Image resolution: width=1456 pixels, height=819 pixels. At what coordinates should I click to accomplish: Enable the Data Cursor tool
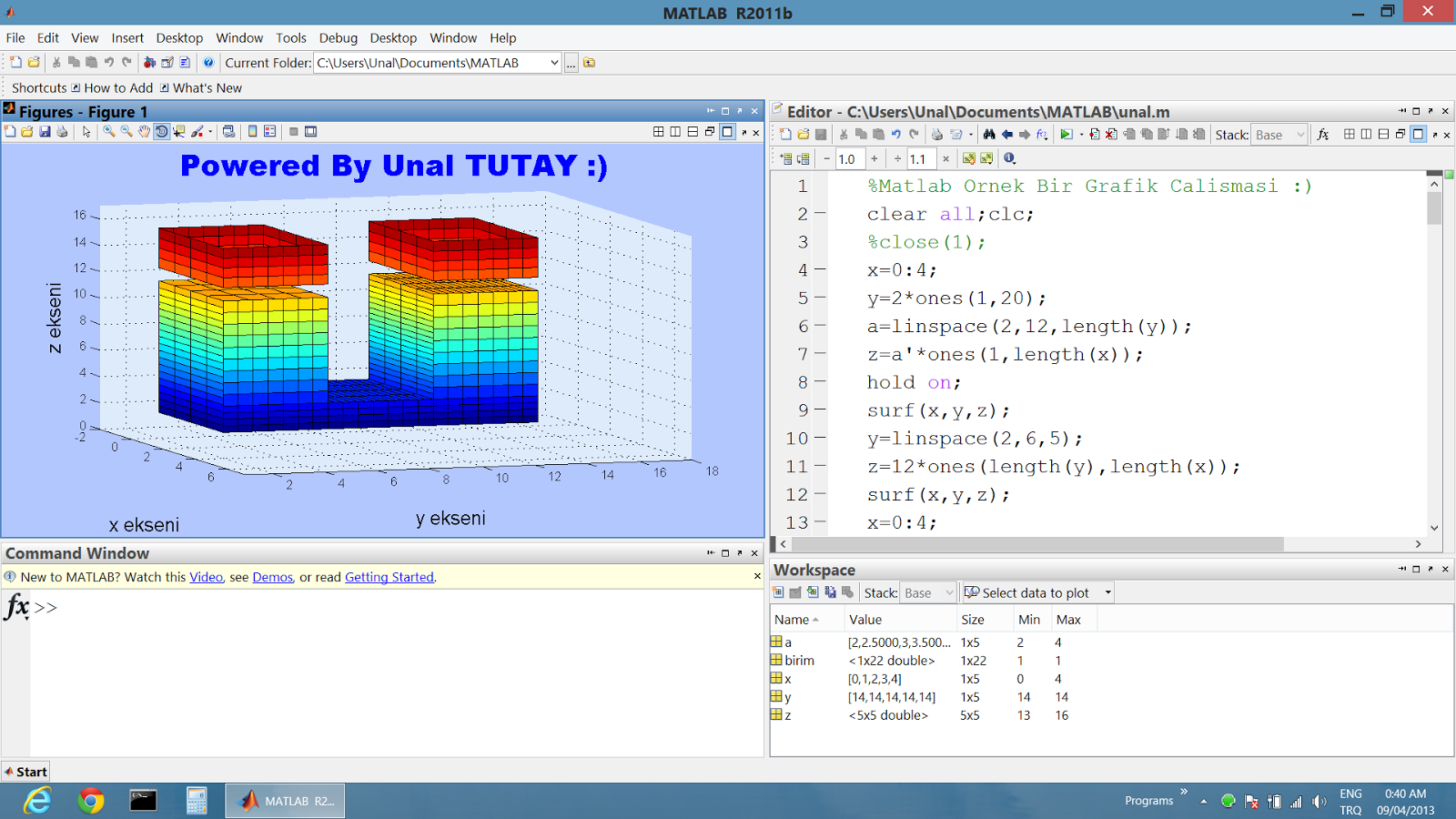point(179,132)
